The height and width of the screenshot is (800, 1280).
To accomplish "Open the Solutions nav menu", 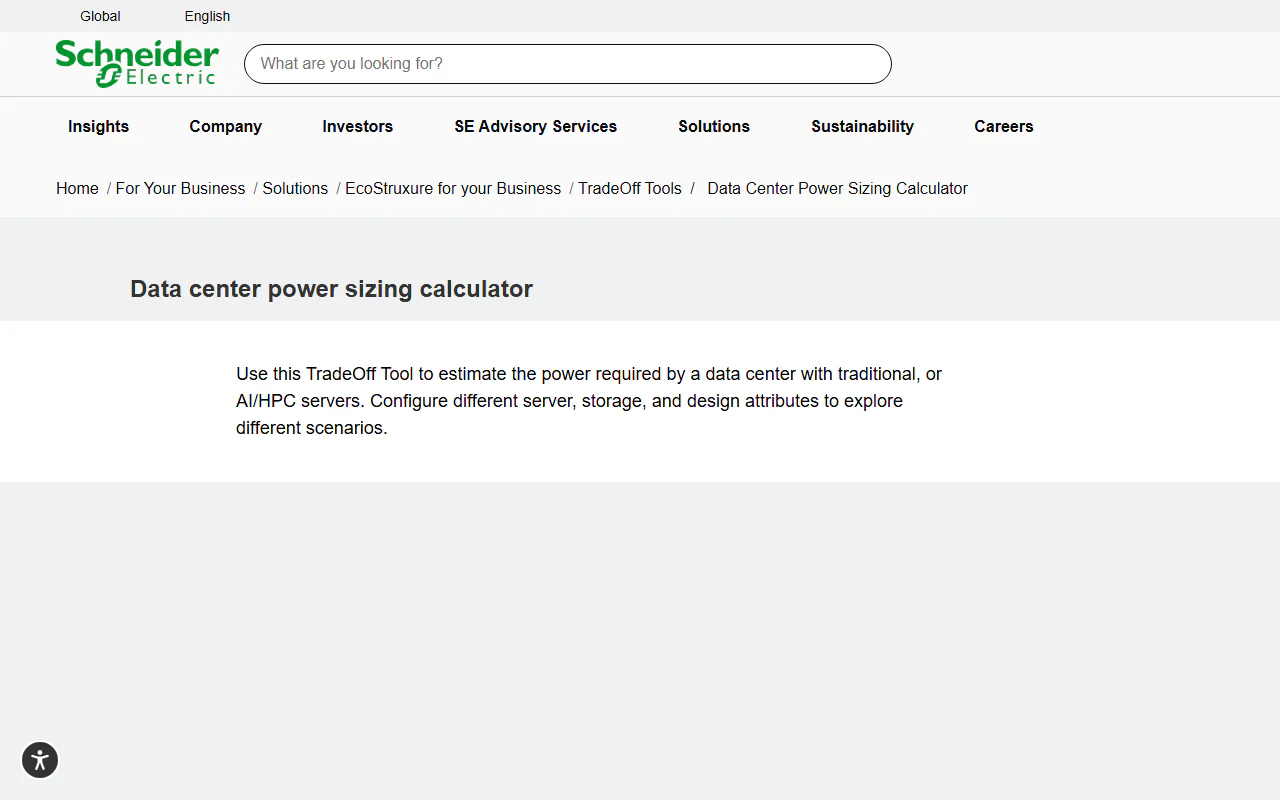I will [714, 126].
